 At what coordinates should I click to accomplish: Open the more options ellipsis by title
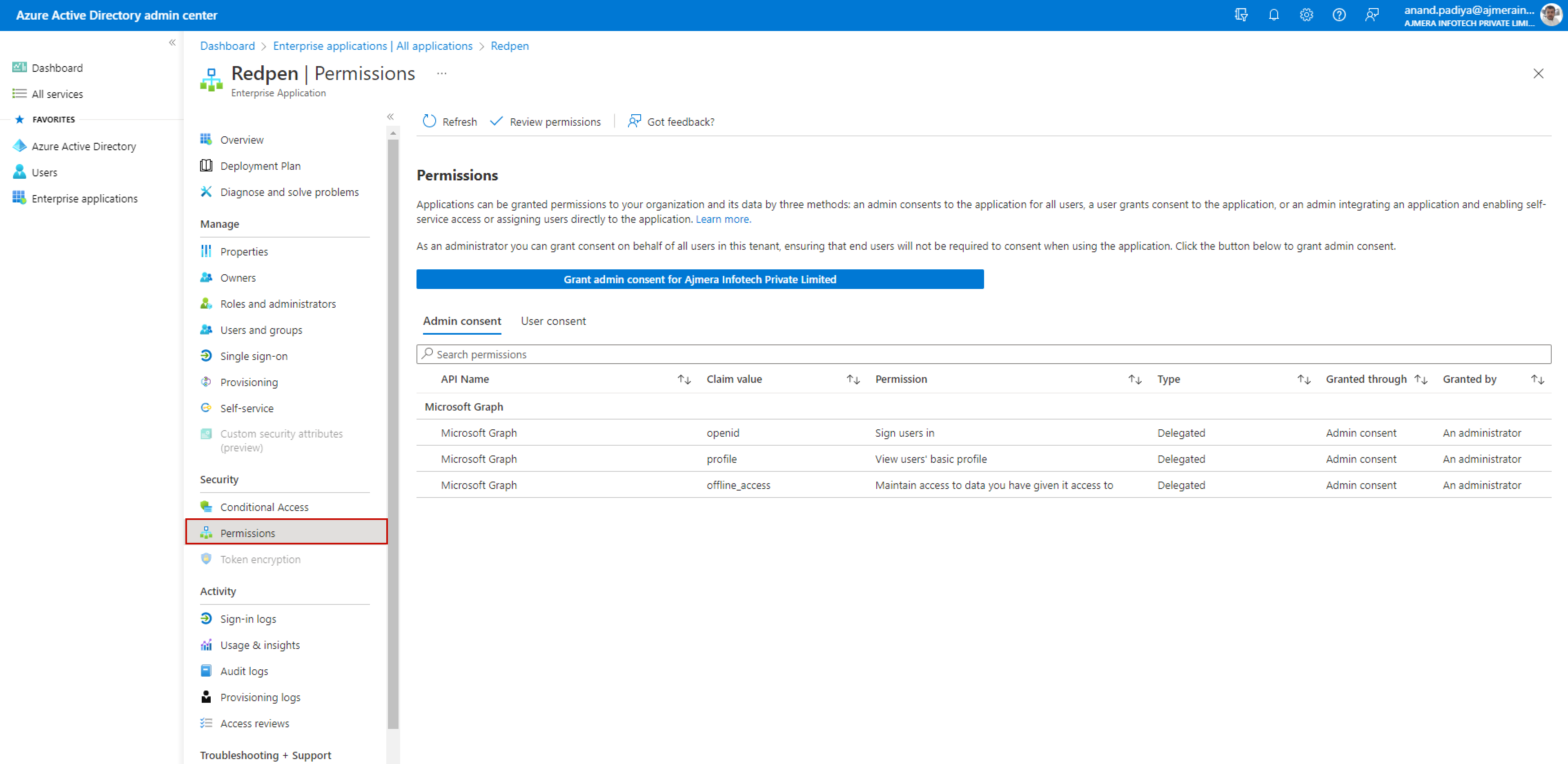pos(442,73)
